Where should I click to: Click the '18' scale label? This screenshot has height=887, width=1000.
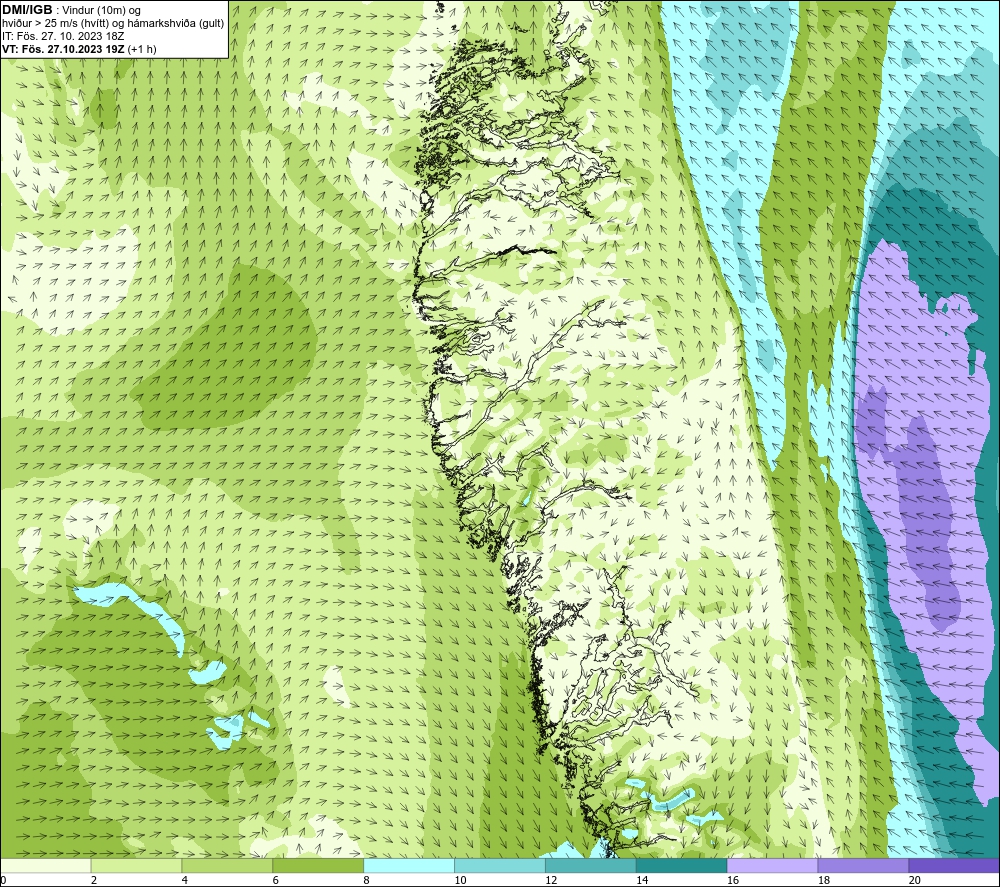click(x=823, y=881)
